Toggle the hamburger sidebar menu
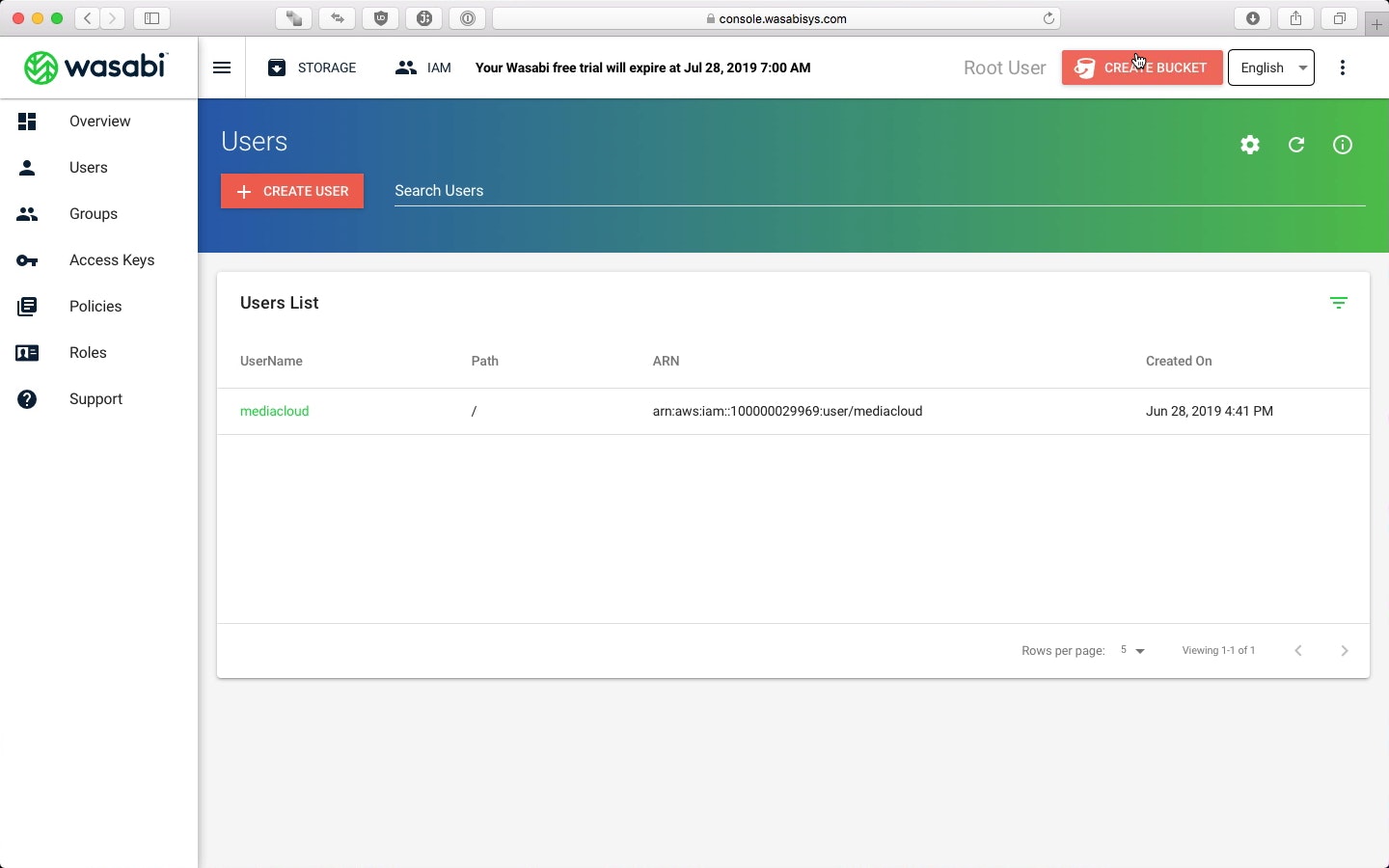This screenshot has height=868, width=1389. [222, 68]
